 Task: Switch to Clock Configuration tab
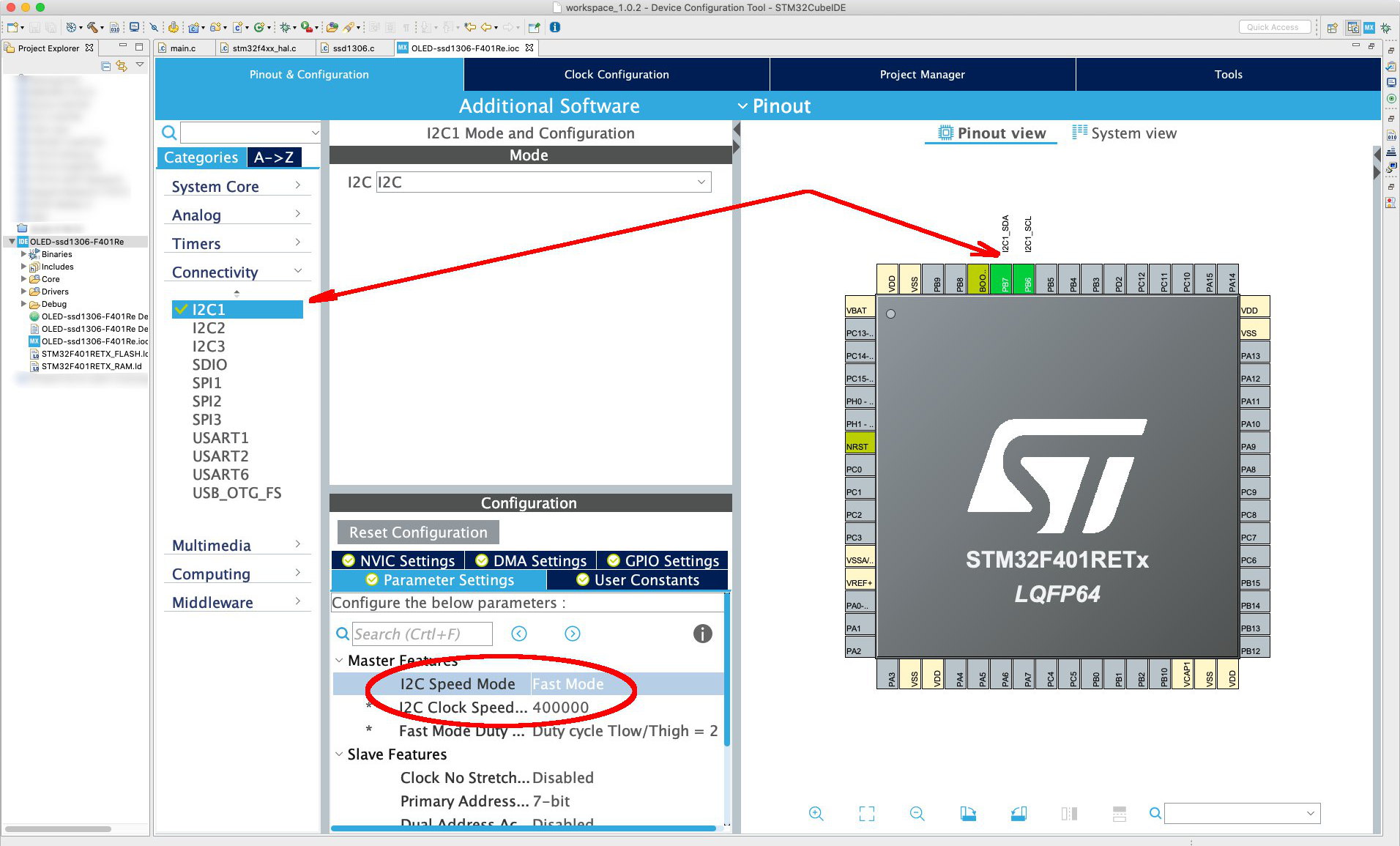click(x=616, y=75)
